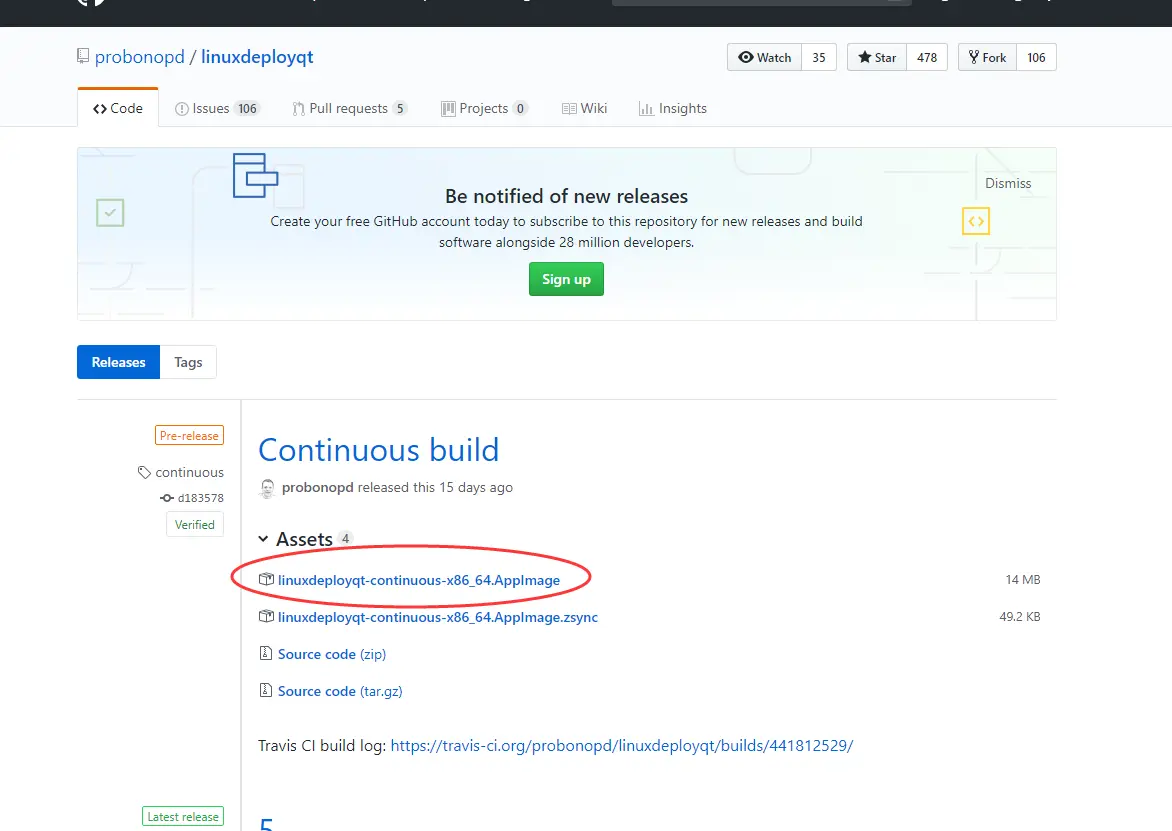
Task: Click the Pull requests count badge 5
Action: point(400,108)
